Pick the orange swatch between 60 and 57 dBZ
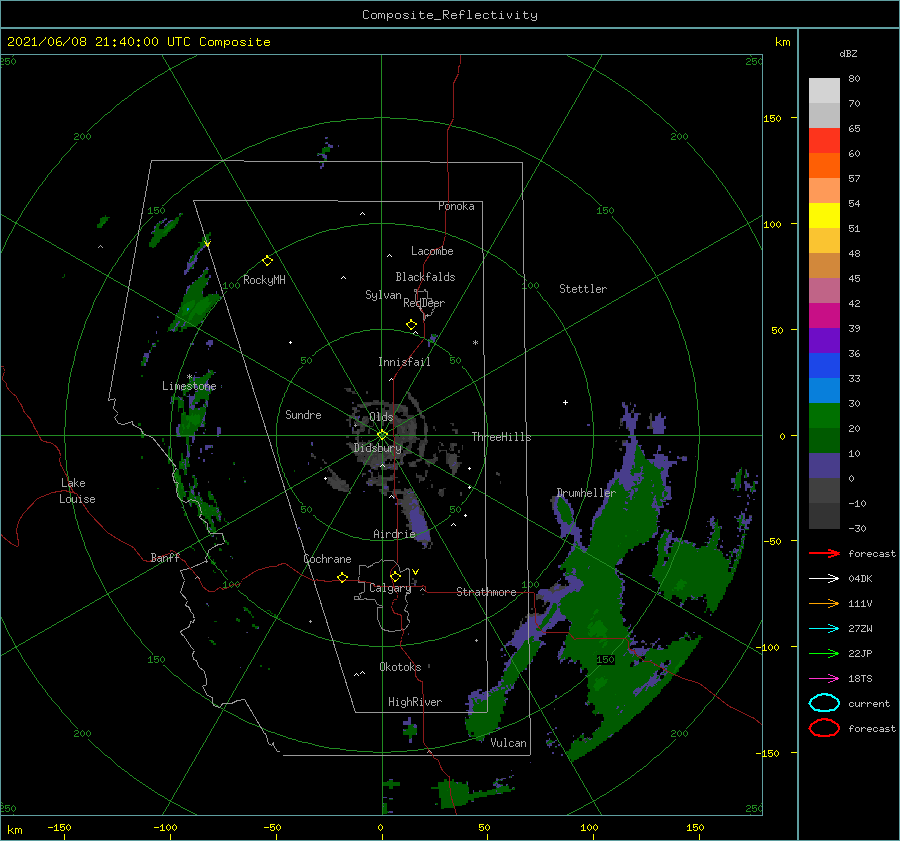 point(824,165)
